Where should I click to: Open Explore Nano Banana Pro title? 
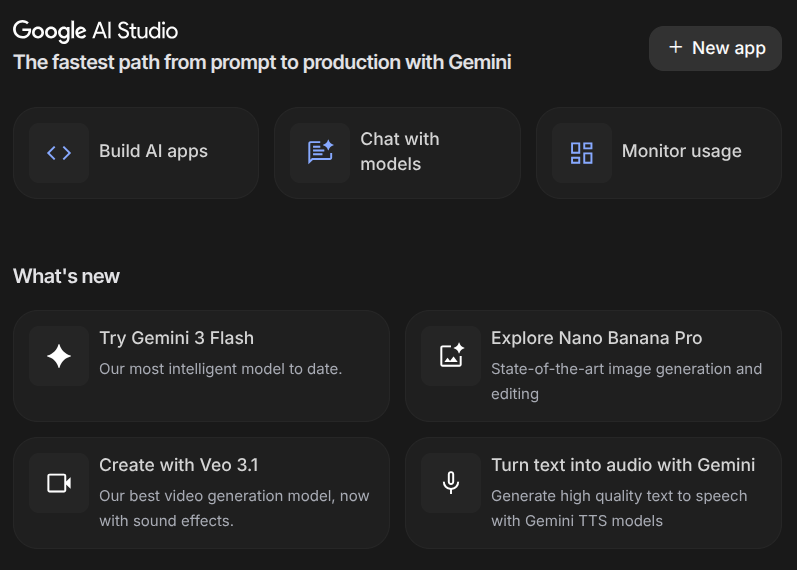[597, 338]
